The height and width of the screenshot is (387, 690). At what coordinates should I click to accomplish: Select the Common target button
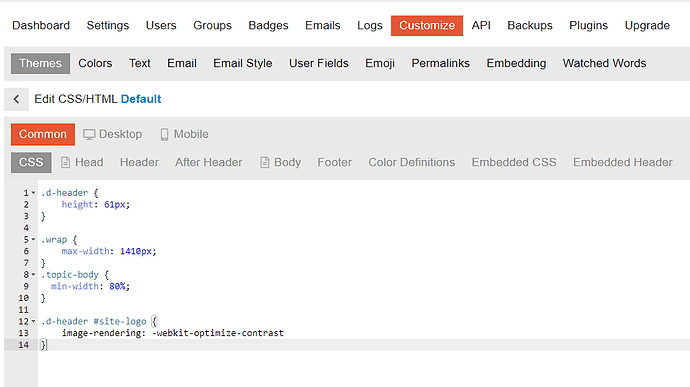pyautogui.click(x=43, y=134)
